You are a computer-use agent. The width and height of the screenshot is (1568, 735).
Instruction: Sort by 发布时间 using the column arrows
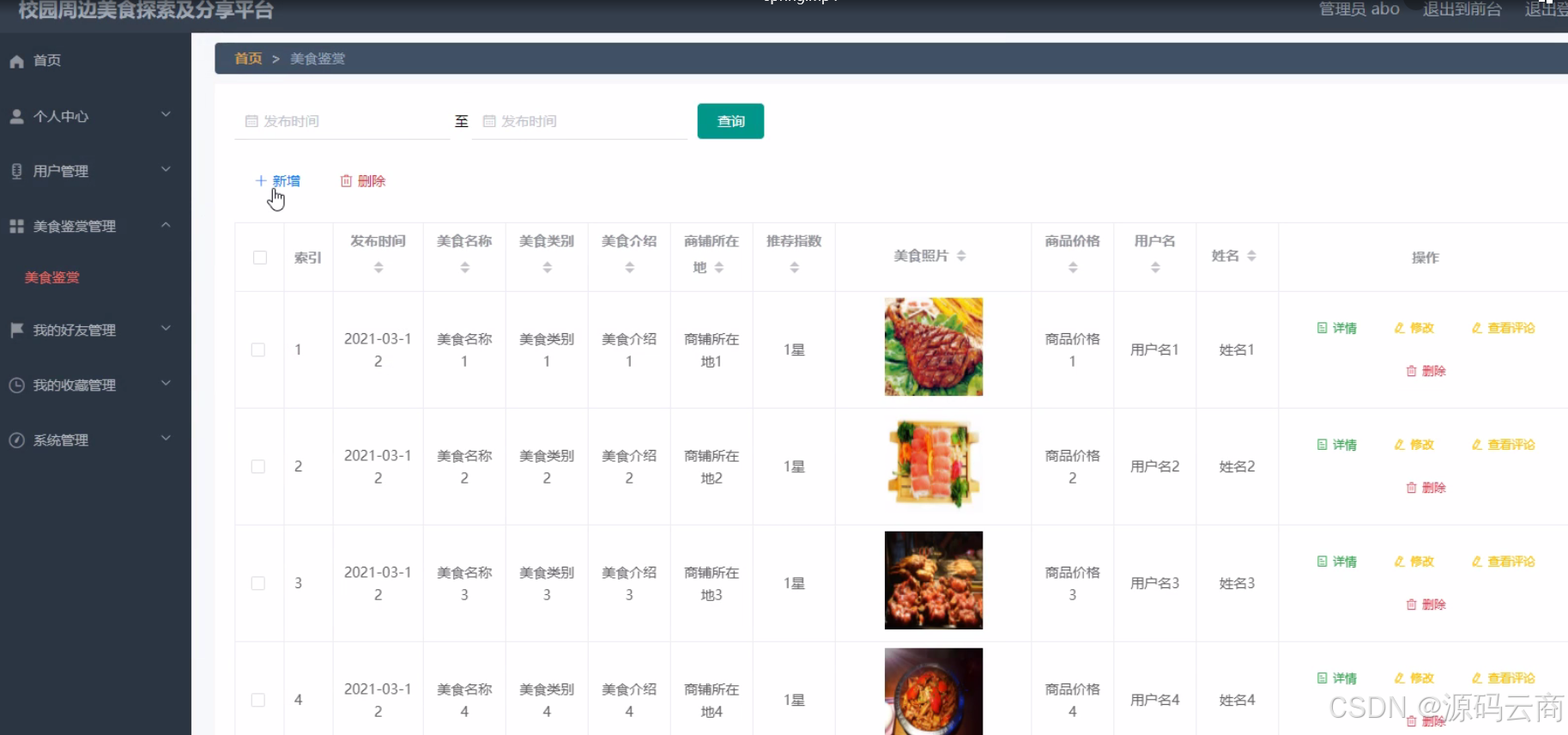point(378,268)
